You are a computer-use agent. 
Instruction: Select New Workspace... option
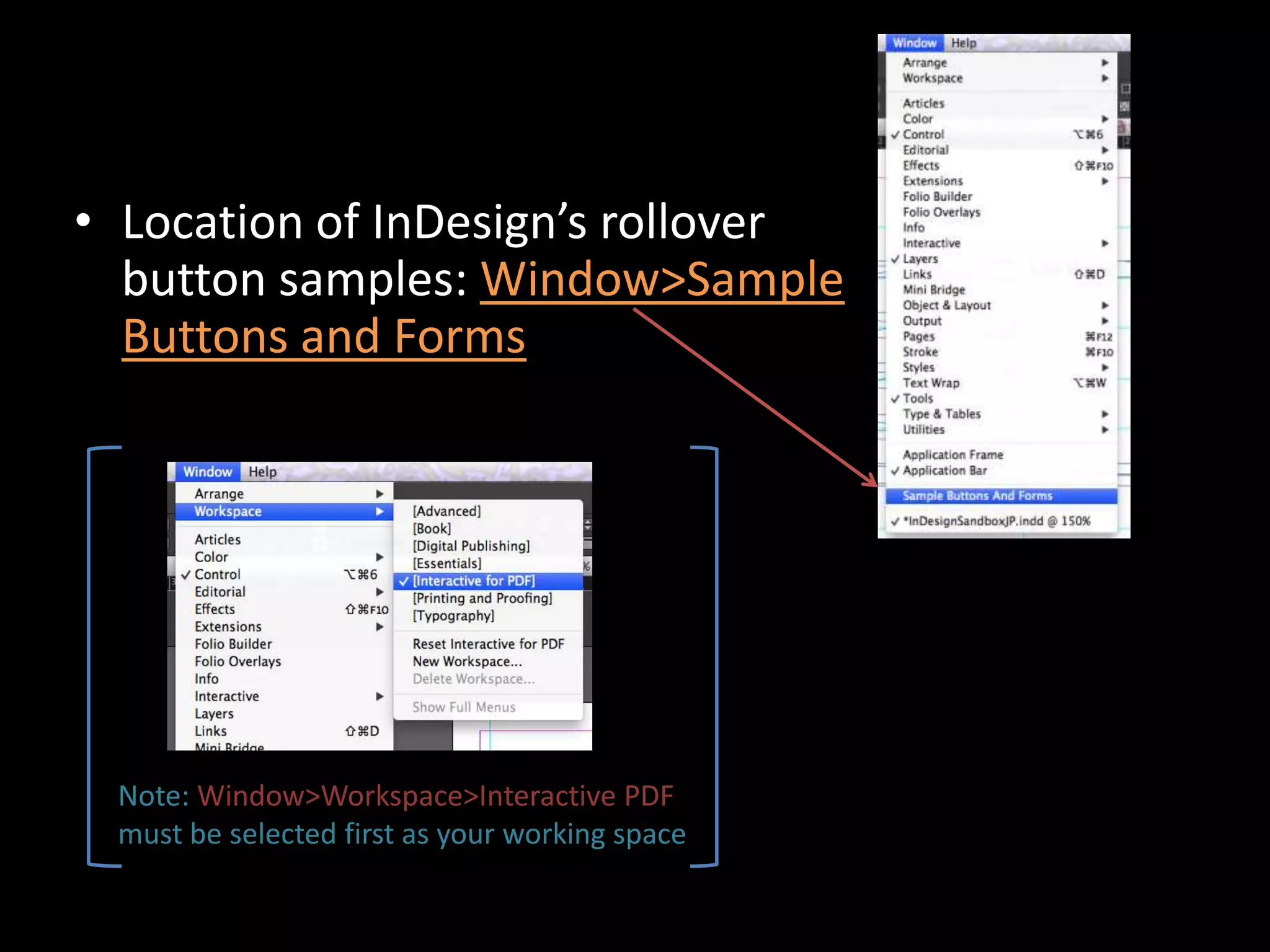coord(467,661)
